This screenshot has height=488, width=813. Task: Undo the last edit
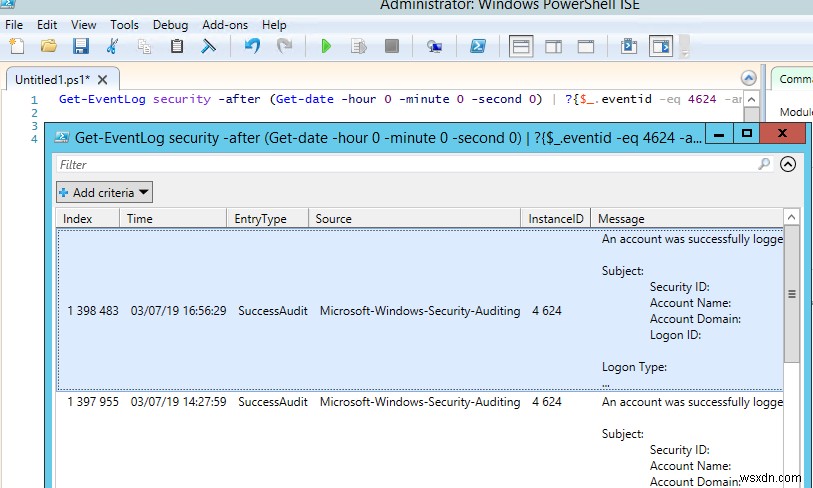coord(252,47)
